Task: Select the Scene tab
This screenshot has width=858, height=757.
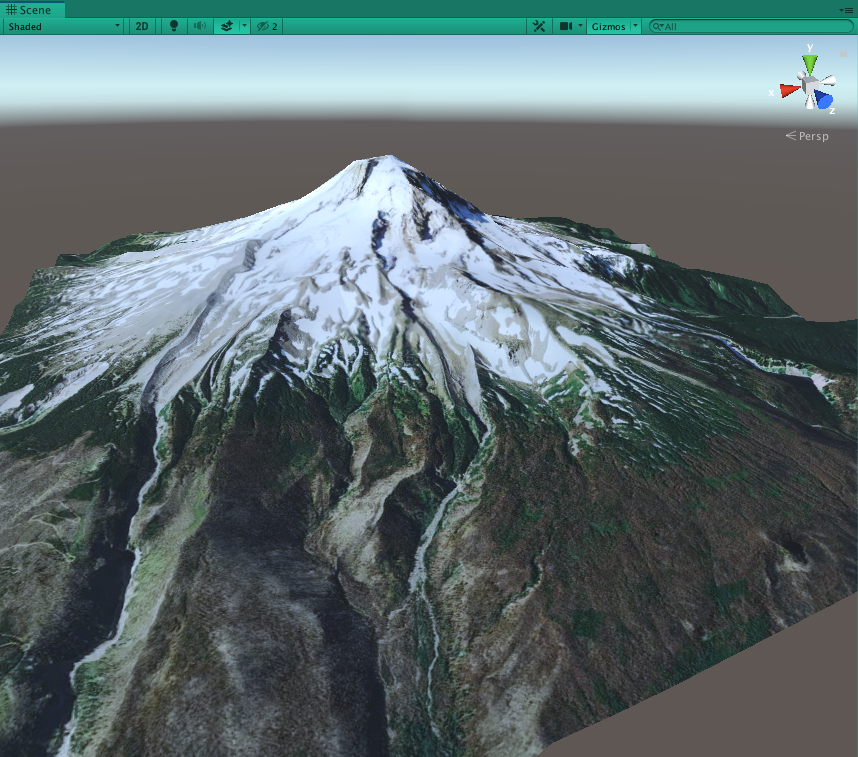Action: coord(28,9)
